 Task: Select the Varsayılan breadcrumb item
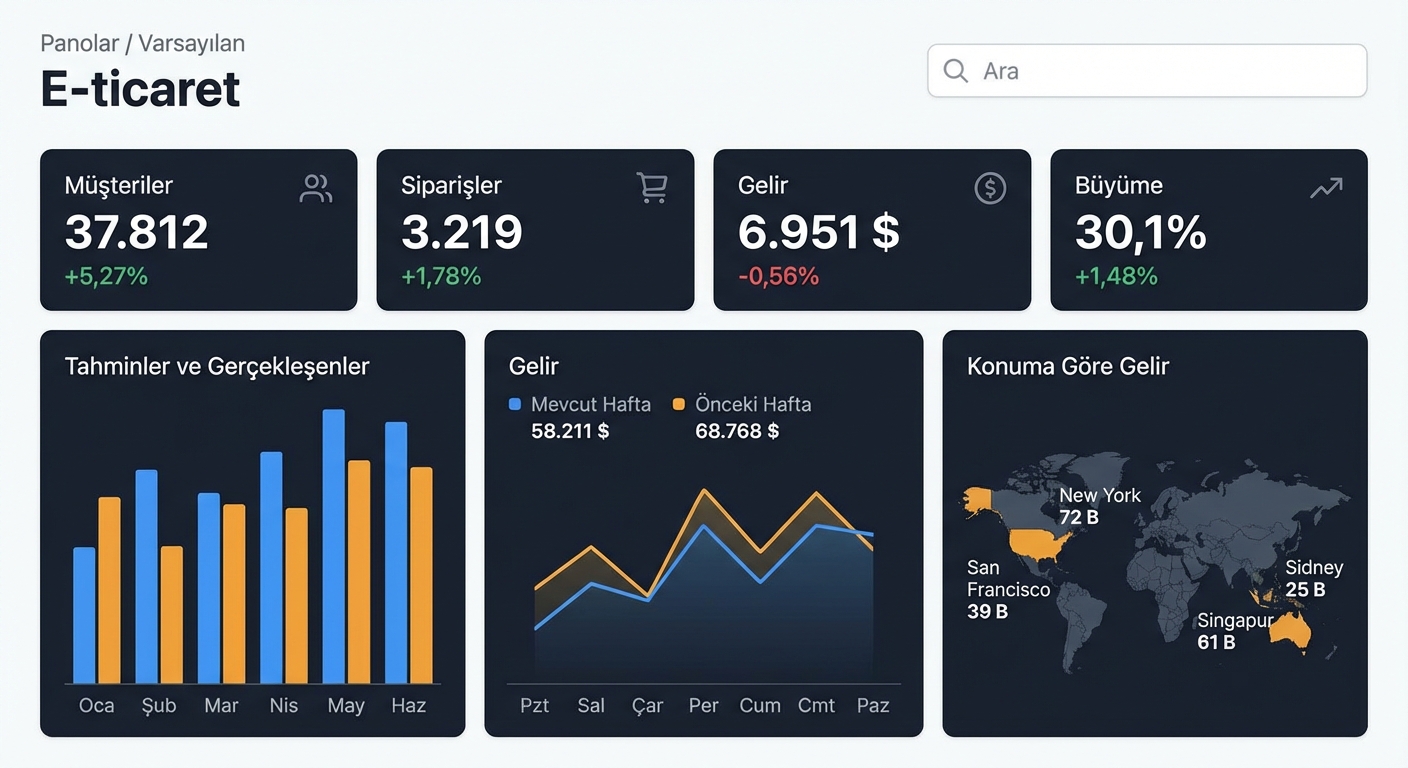click(x=192, y=44)
